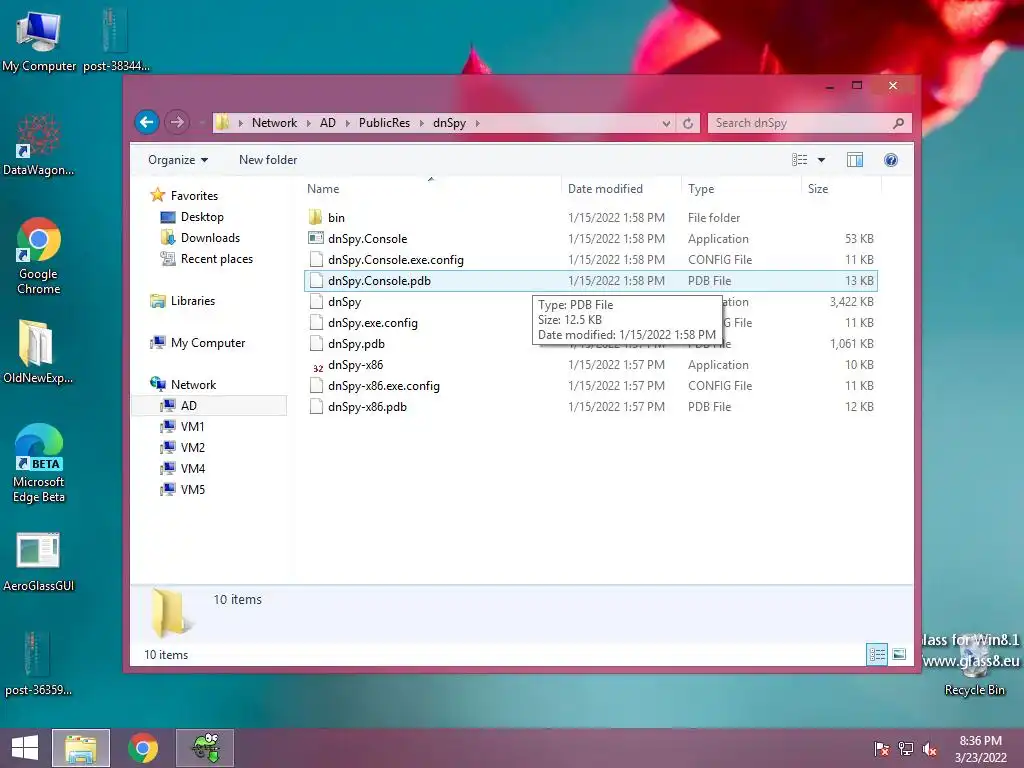Sort by the Size column header
1024x768 pixels.
(x=841, y=189)
